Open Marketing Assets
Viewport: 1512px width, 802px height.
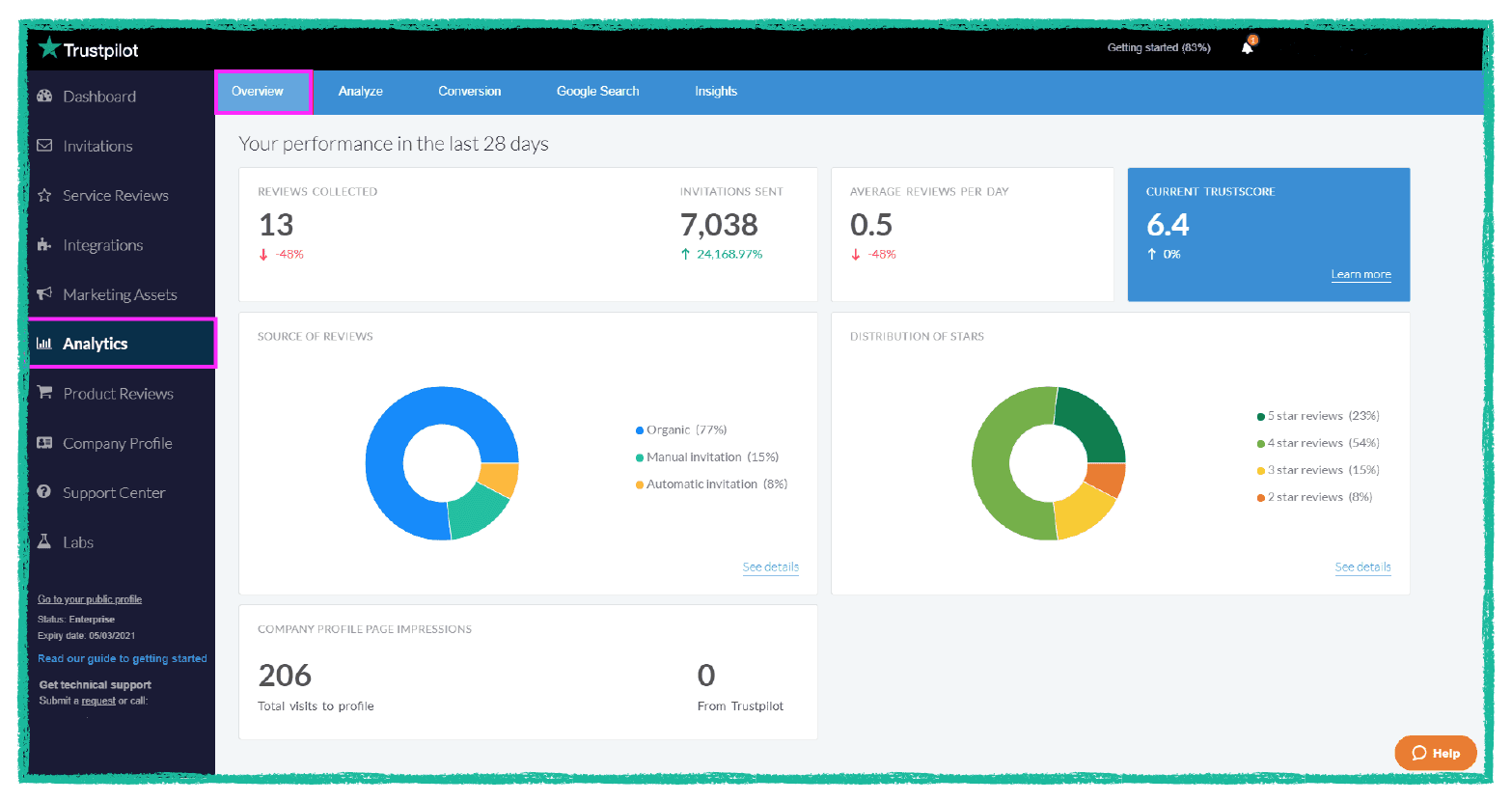tap(120, 294)
